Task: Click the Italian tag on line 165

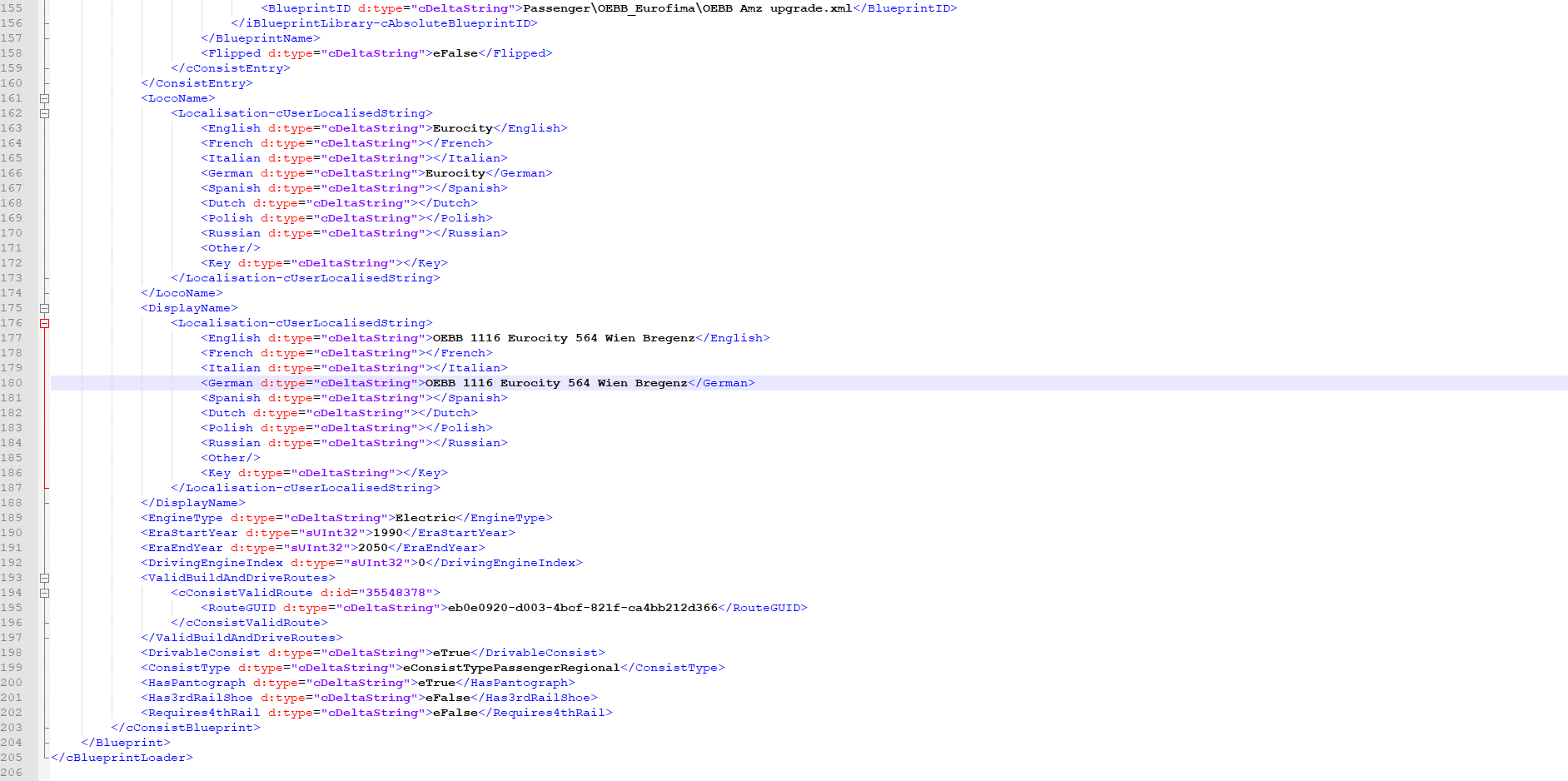Action: (354, 158)
